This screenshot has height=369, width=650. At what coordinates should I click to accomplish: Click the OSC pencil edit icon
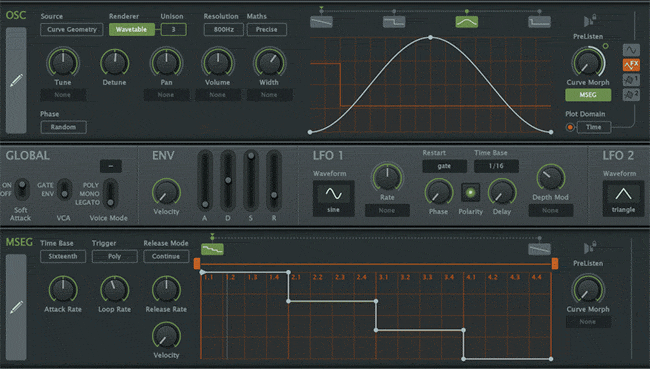(16, 80)
